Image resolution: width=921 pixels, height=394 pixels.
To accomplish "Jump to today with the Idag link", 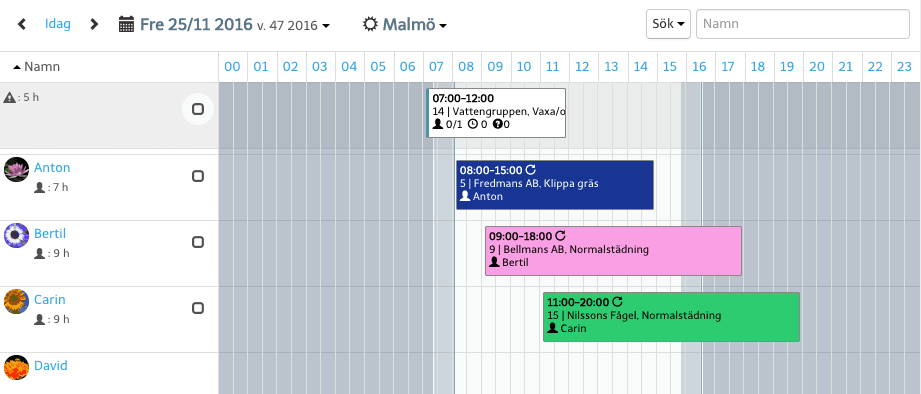I will [x=58, y=24].
